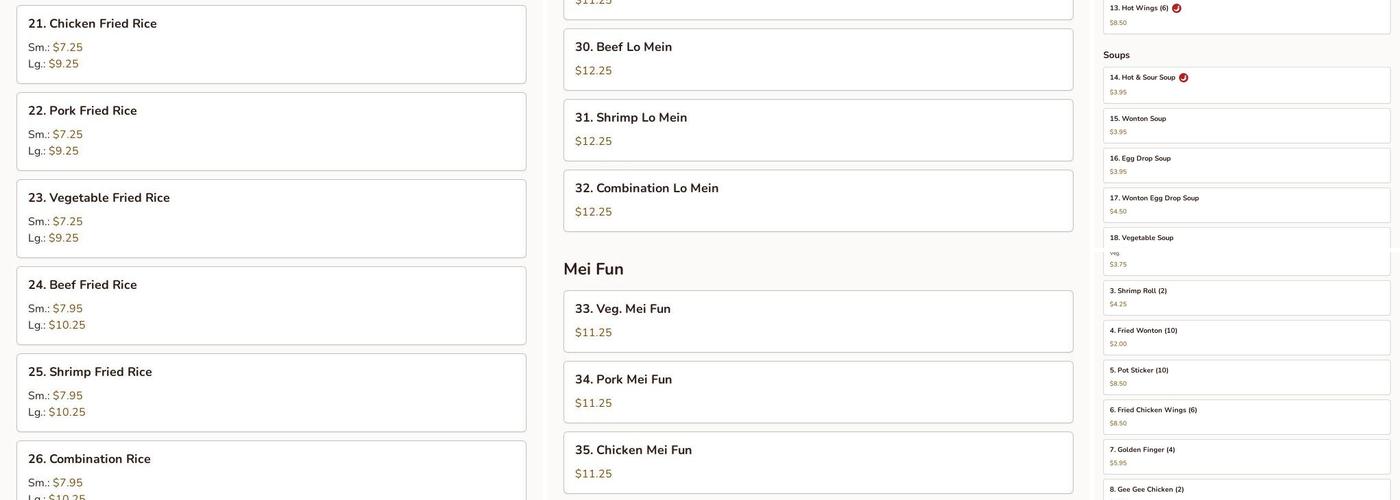This screenshot has height=500, width=1400.
Task: Select Combination Lo Mein
Action: tap(818, 200)
